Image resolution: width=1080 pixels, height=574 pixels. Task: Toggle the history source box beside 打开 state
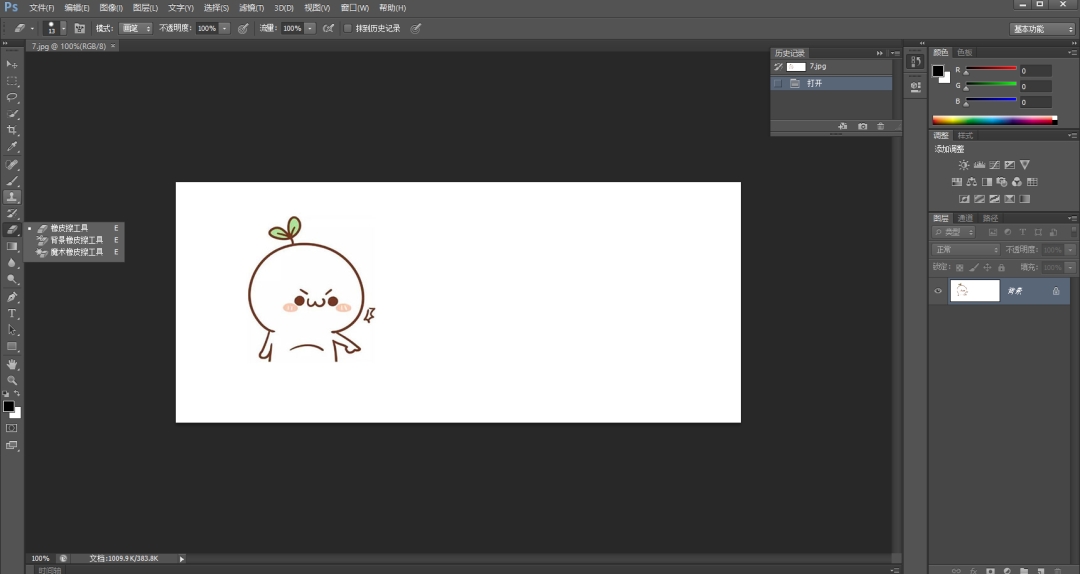[778, 84]
